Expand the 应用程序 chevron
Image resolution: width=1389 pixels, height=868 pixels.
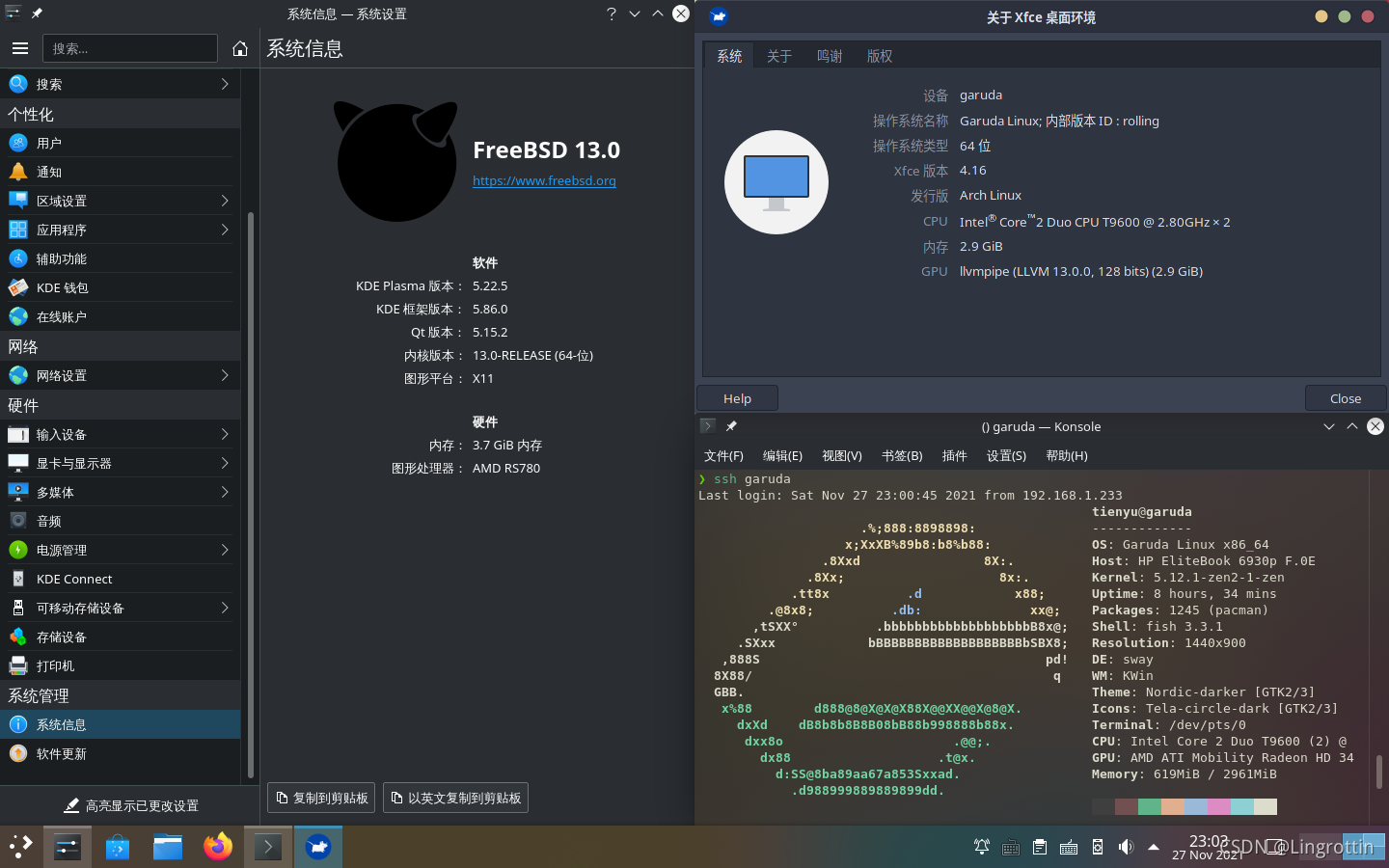click(x=225, y=230)
